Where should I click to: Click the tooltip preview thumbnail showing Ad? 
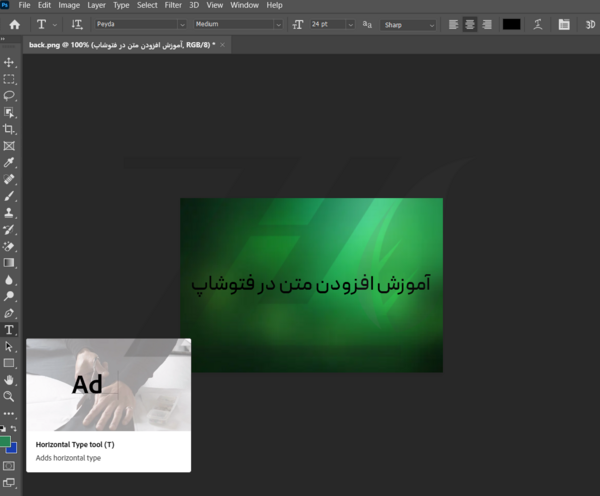109,385
